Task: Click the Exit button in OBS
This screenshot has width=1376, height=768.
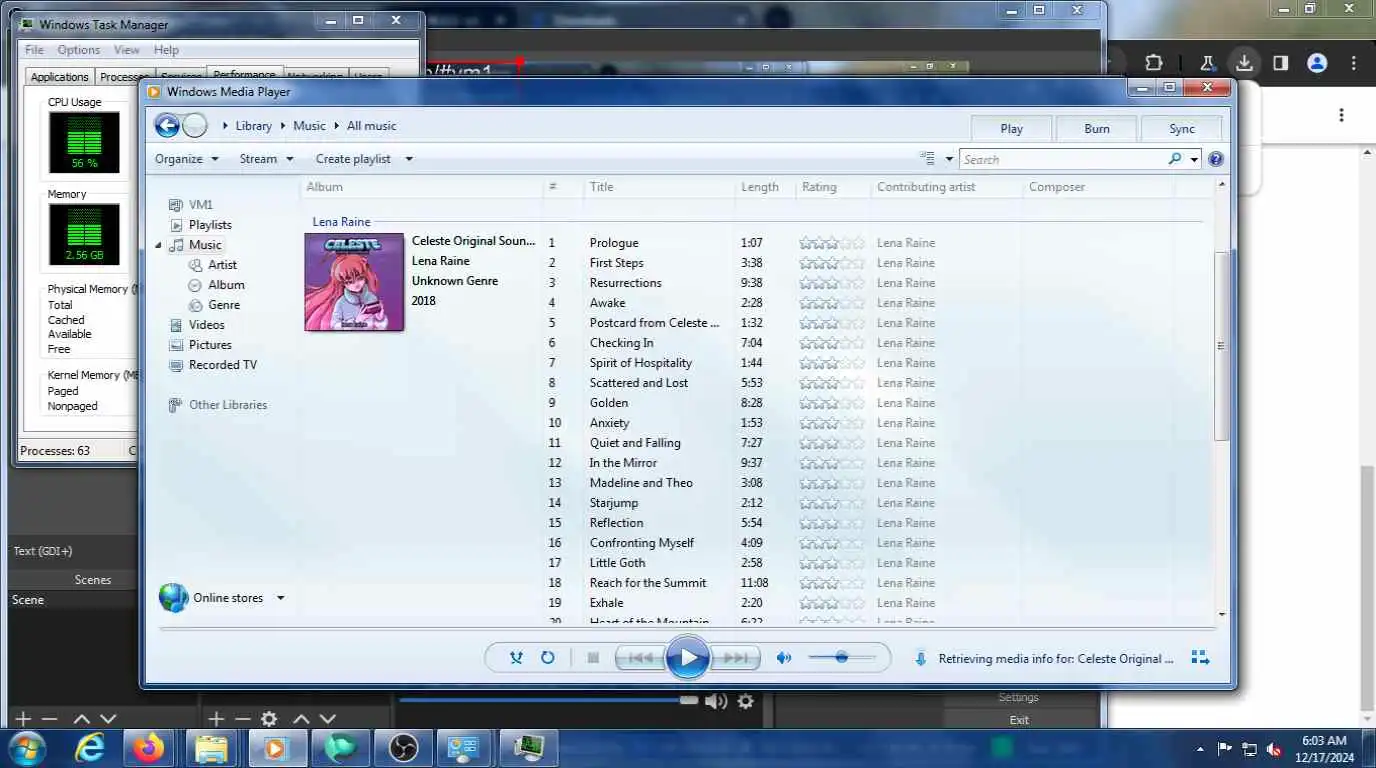Action: pyautogui.click(x=1019, y=720)
